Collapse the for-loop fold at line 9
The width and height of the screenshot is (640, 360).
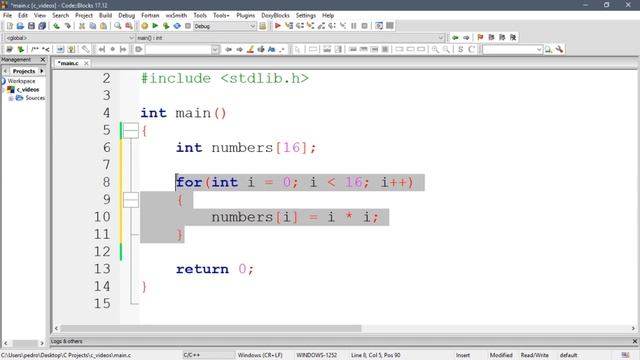[x=131, y=200]
